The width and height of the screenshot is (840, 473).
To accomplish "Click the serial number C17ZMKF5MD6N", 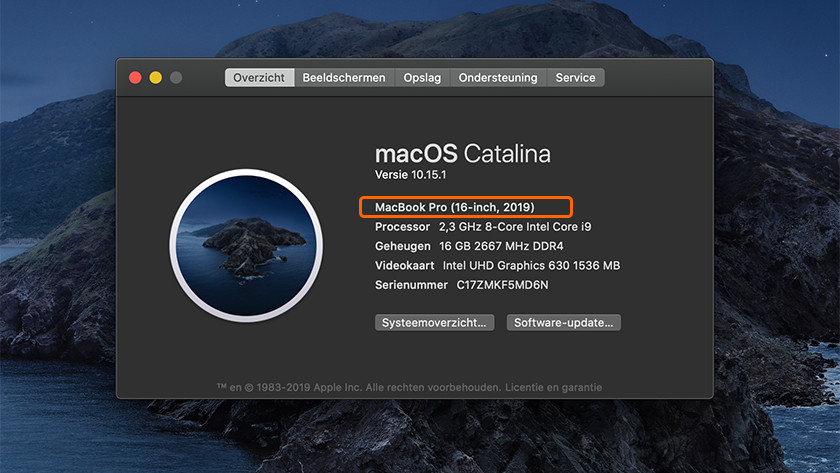I will [502, 285].
